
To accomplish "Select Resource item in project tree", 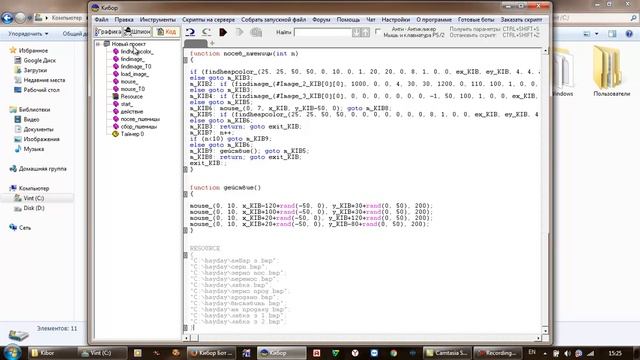I will (131, 96).
